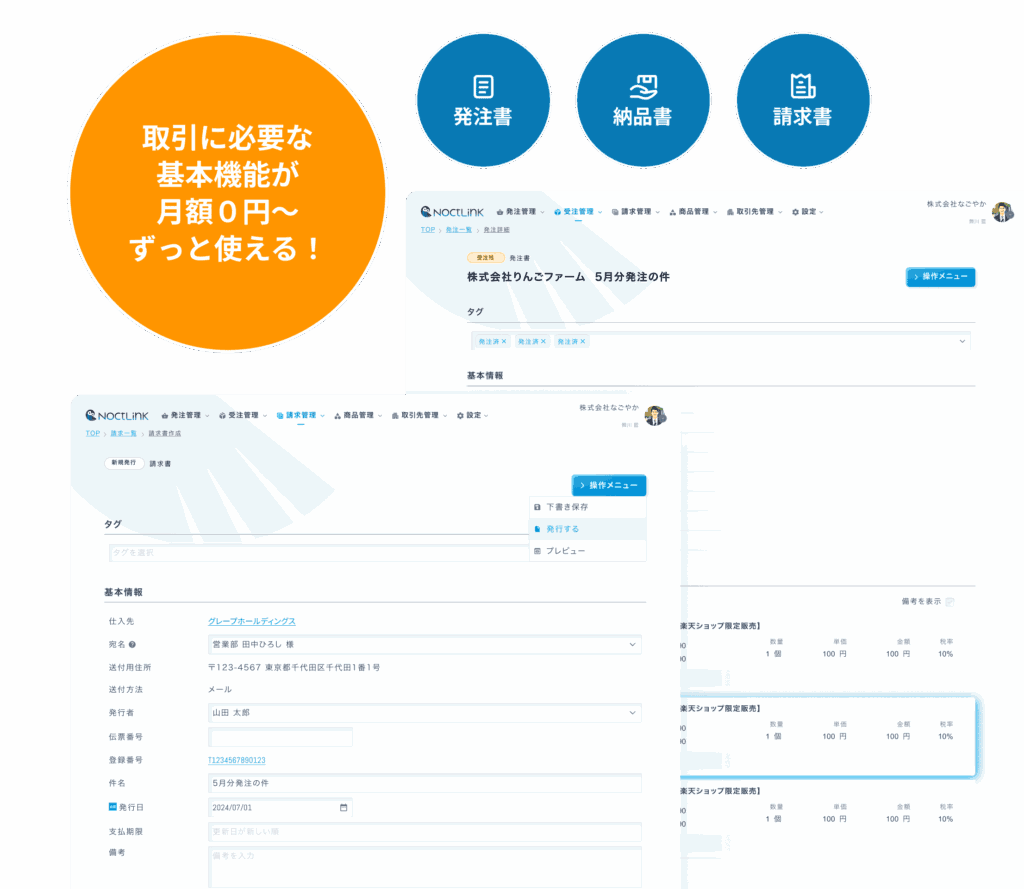Click the help icon beside 宛名 label
1024x889 pixels.
coord(132,645)
